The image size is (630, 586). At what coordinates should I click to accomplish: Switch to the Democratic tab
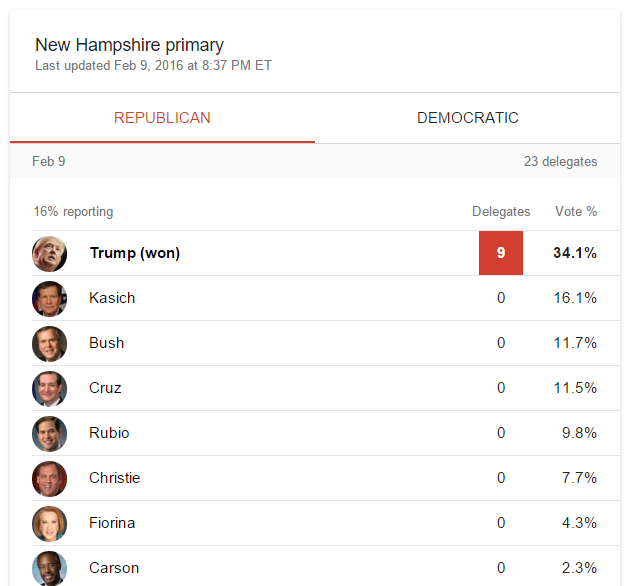[x=467, y=118]
